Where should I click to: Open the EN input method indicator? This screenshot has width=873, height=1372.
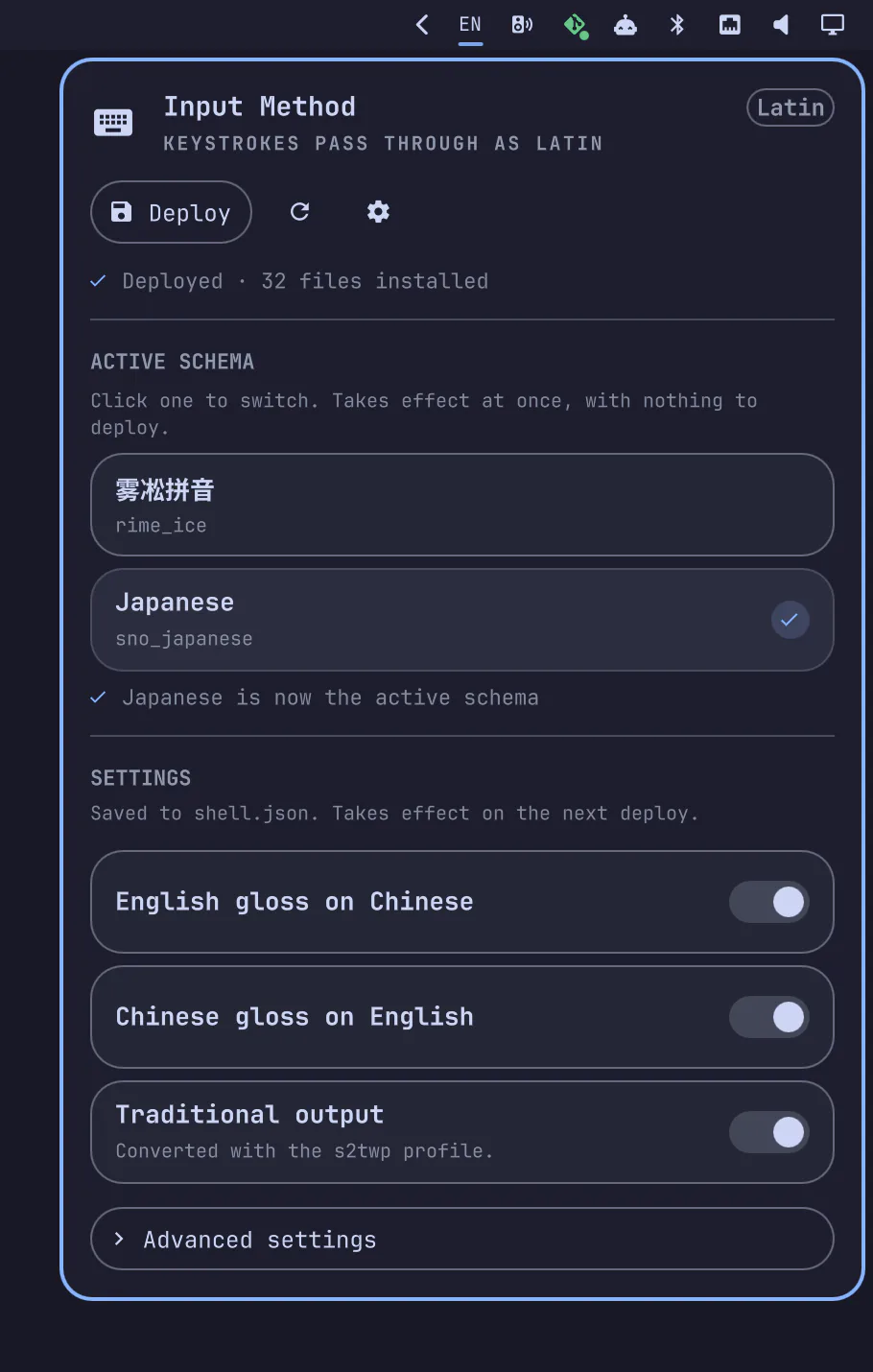click(470, 25)
